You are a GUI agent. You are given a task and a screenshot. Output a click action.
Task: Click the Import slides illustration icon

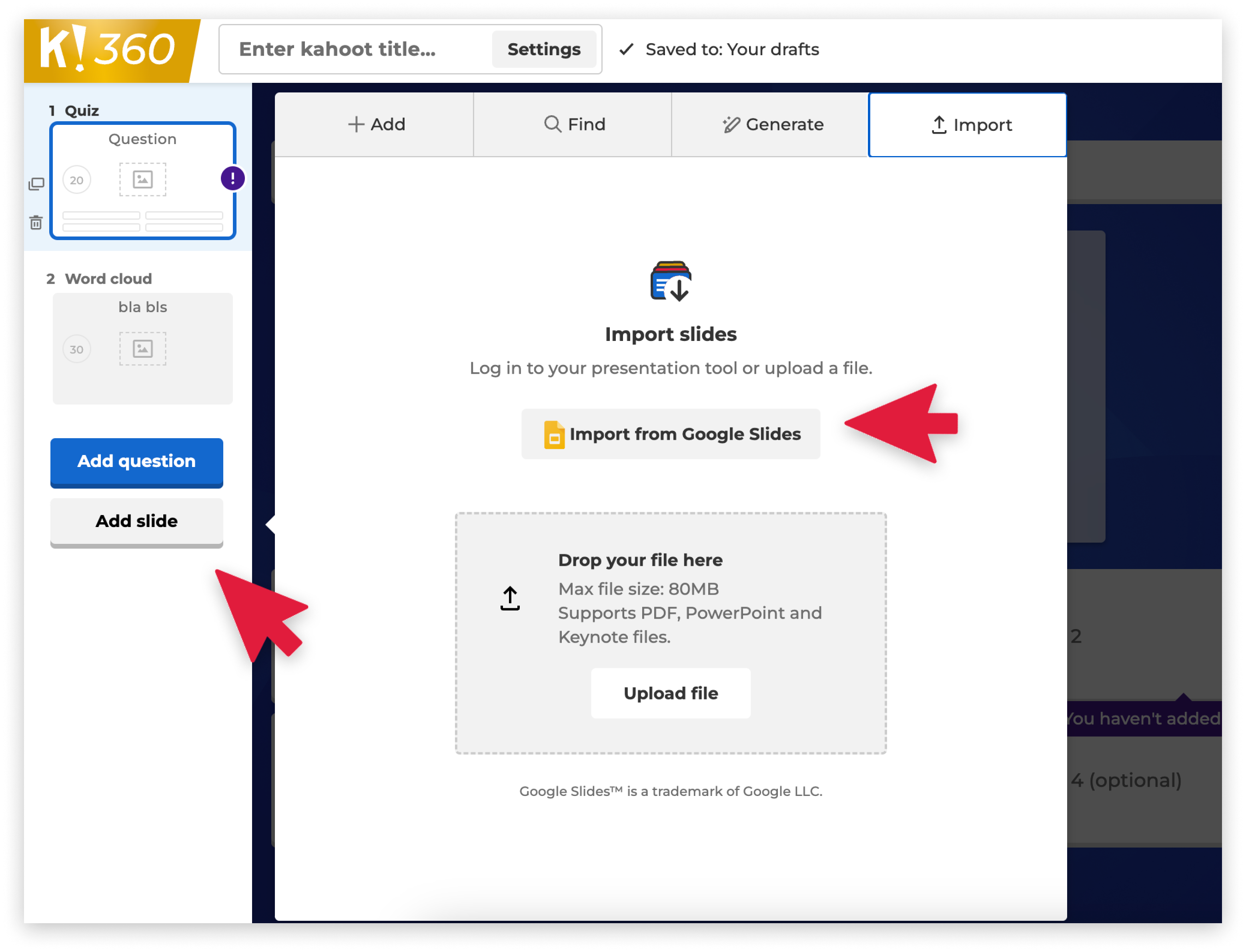[670, 281]
